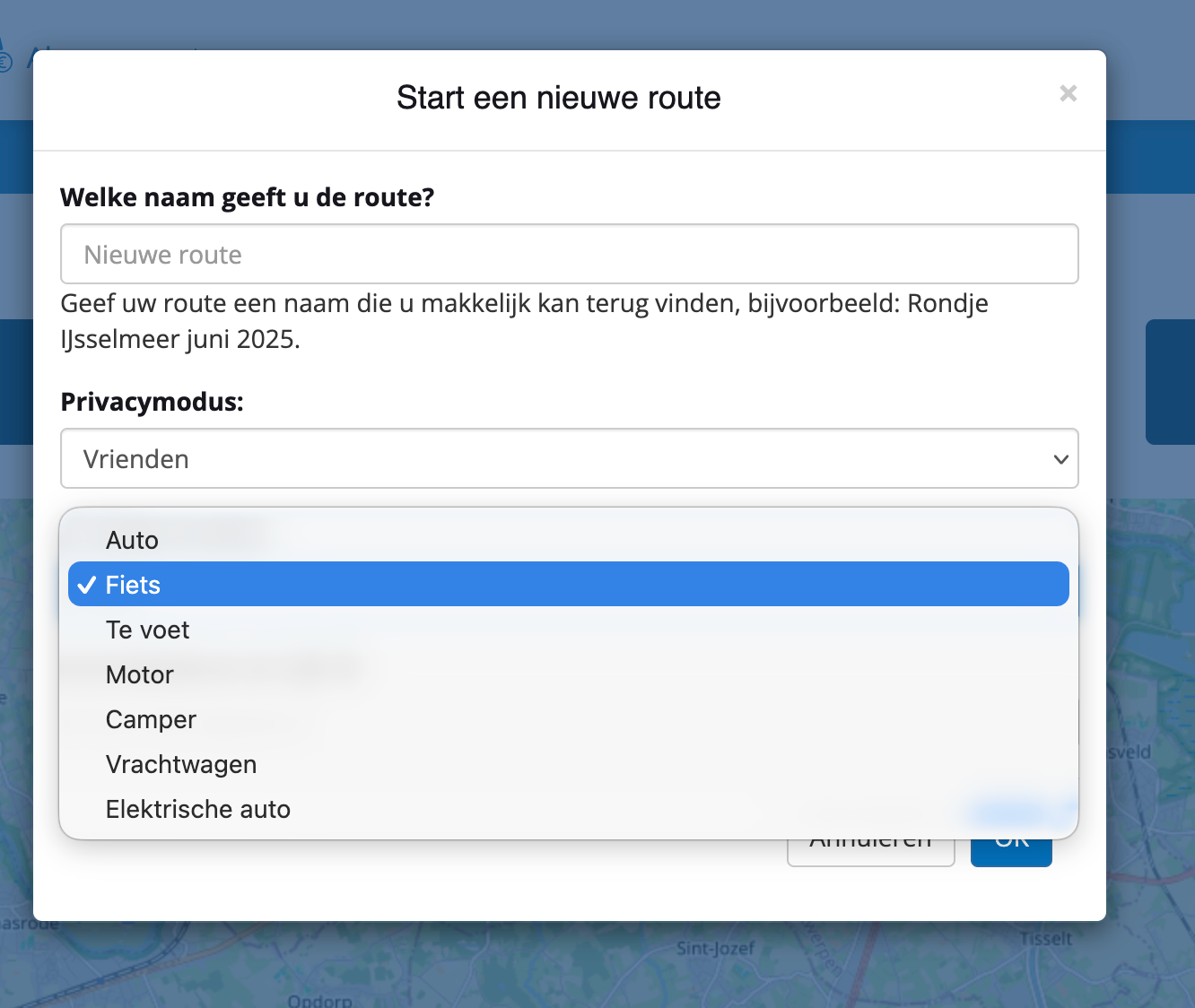The height and width of the screenshot is (1008, 1195).
Task: Close the 'Start een nieuwe route' dialog
Action: (x=1068, y=94)
